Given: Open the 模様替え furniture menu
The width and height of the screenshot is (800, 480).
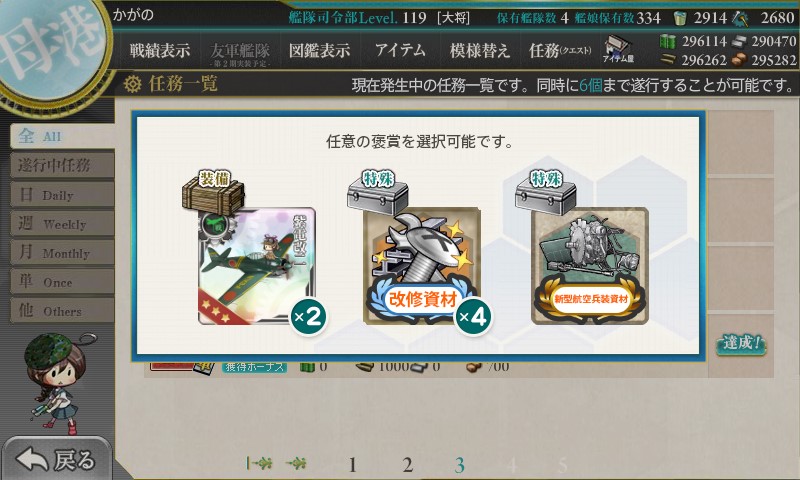Looking at the screenshot, I should (480, 50).
